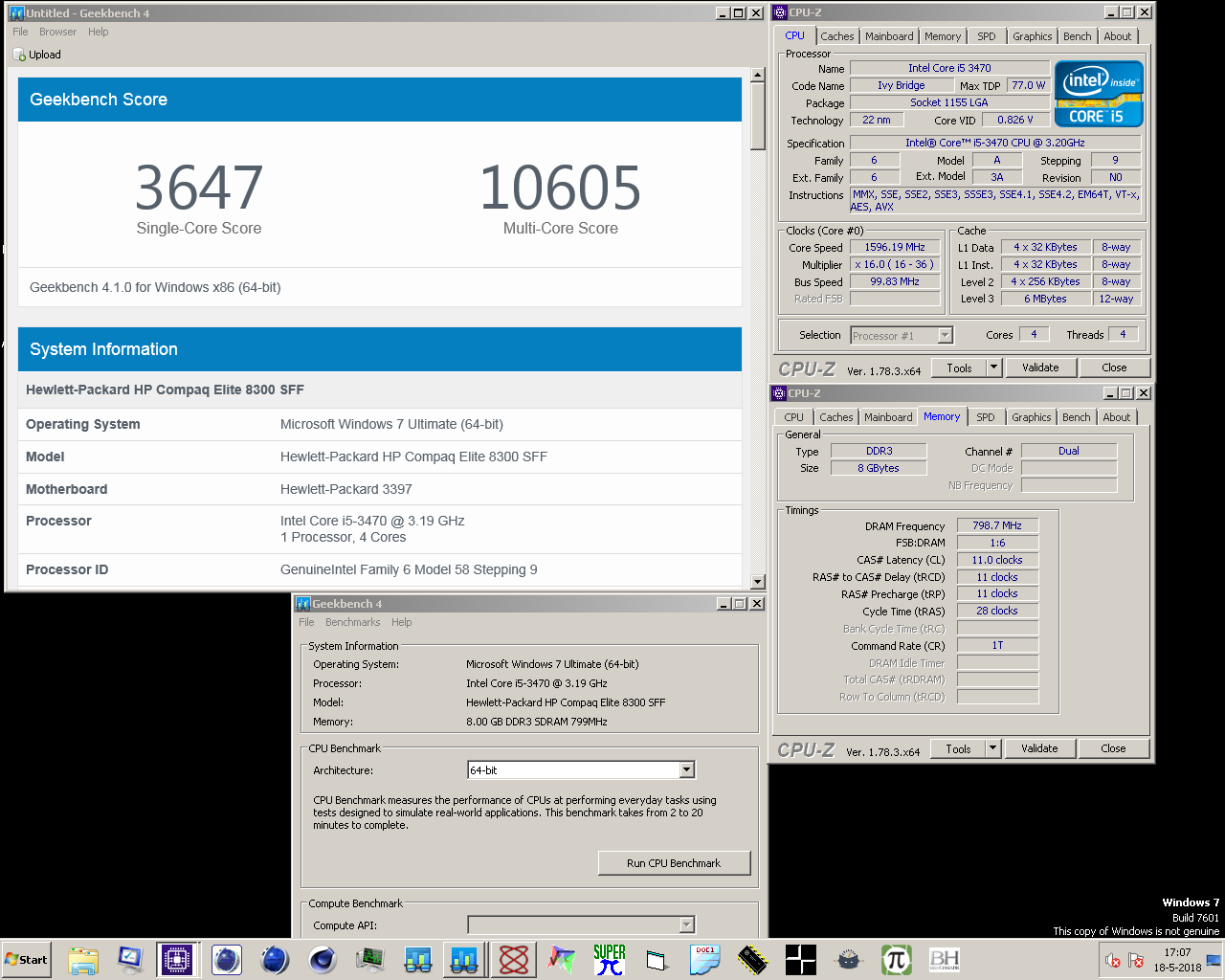Click the Geekbench icon in Untitled window title
Screen dimensions: 1225x980
(x=16, y=13)
